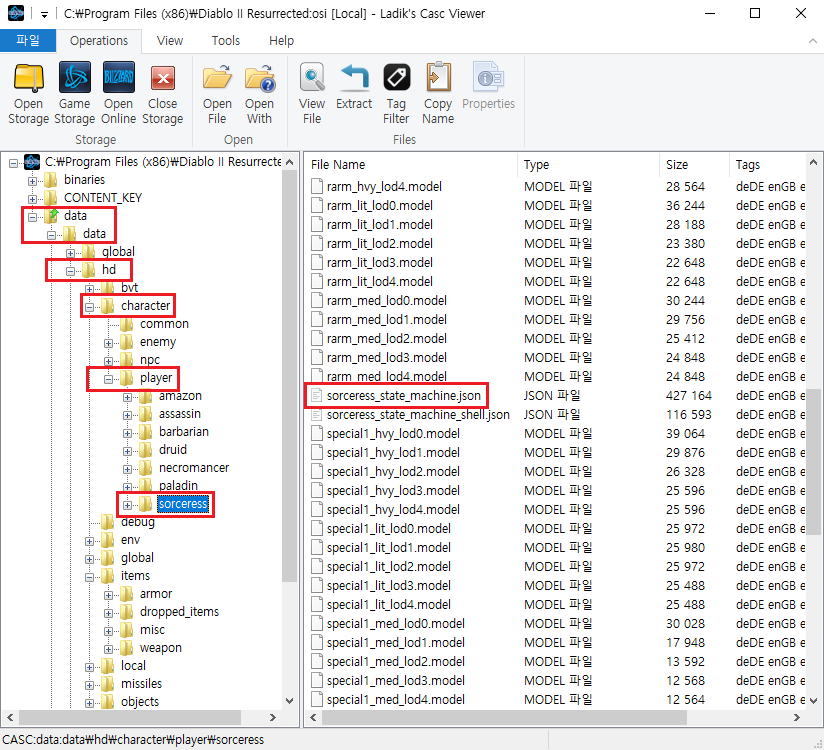
Task: Click the file list scroll-down arrow
Action: pos(813,700)
